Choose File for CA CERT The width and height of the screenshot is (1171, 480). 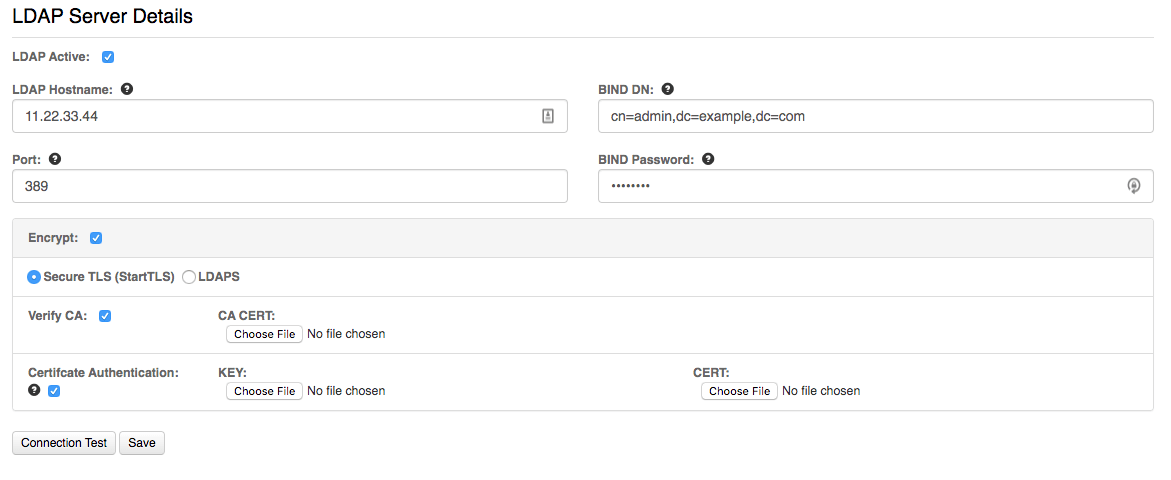tap(264, 334)
